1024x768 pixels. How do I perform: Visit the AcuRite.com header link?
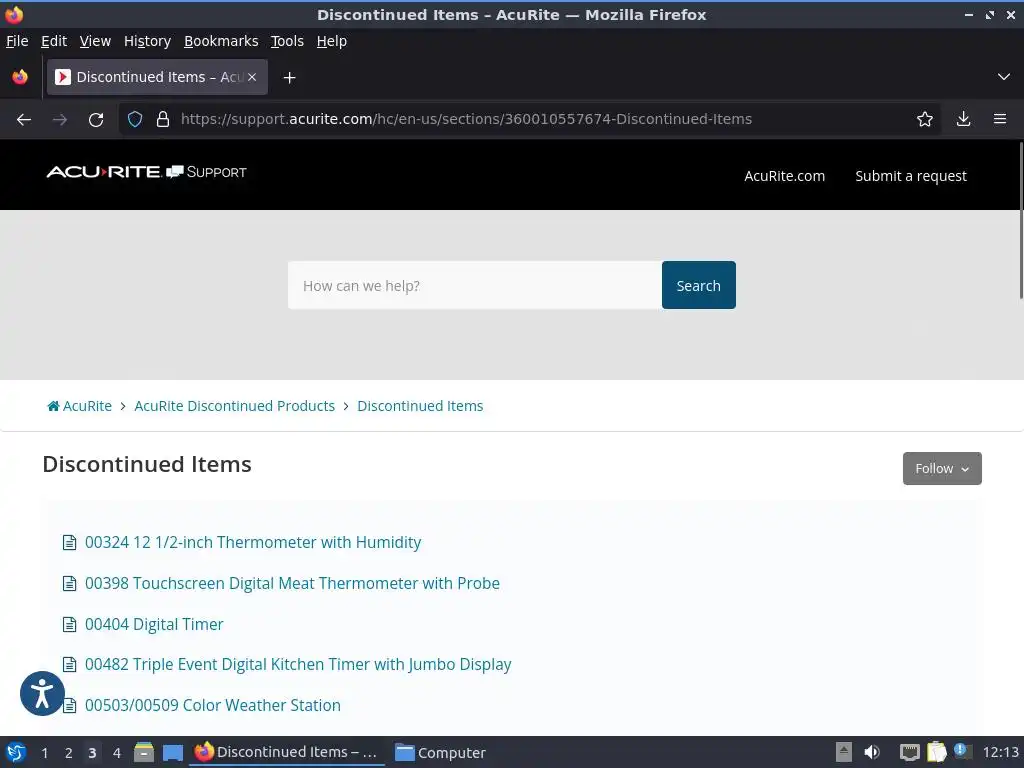[x=784, y=176]
